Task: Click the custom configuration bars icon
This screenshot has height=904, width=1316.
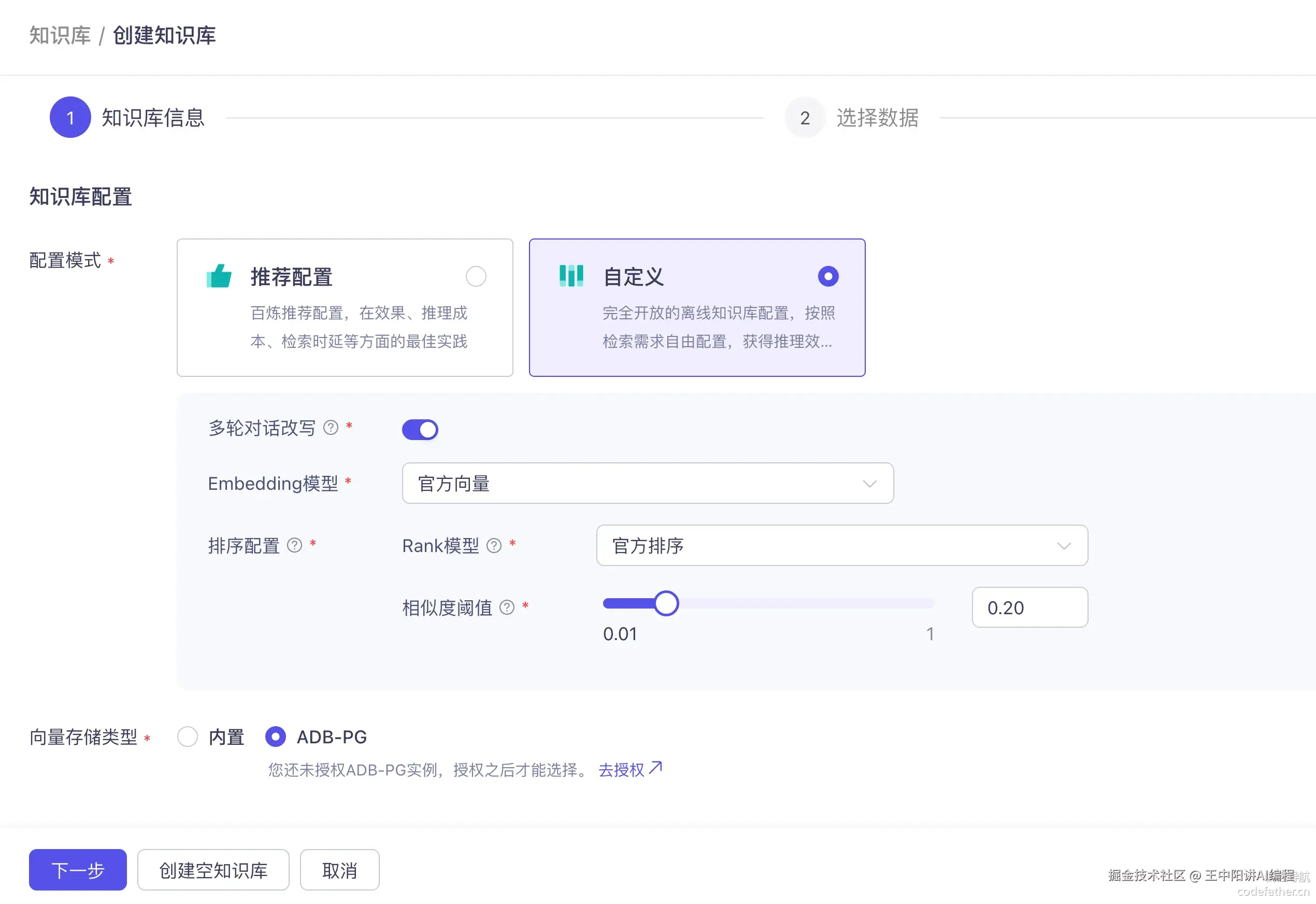Action: pyautogui.click(x=571, y=276)
